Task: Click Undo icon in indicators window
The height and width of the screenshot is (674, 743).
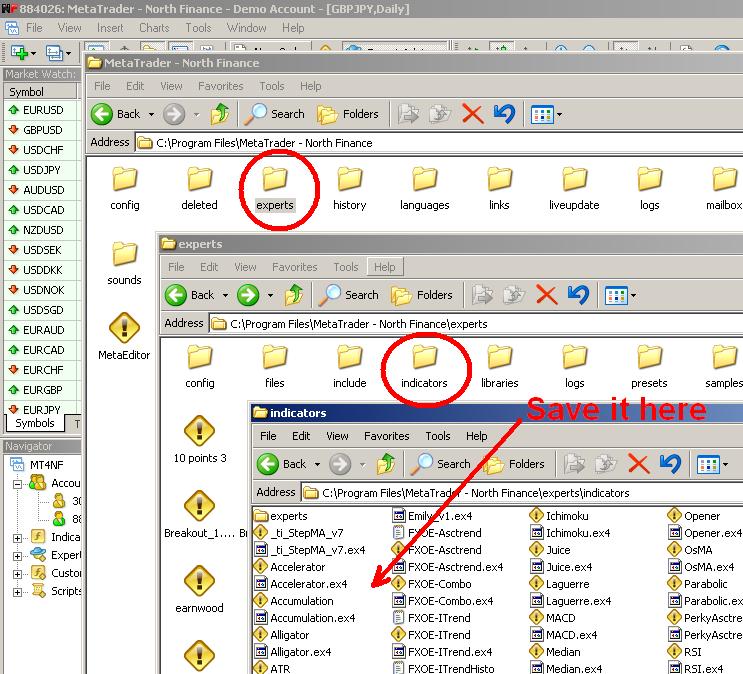Action: 671,464
